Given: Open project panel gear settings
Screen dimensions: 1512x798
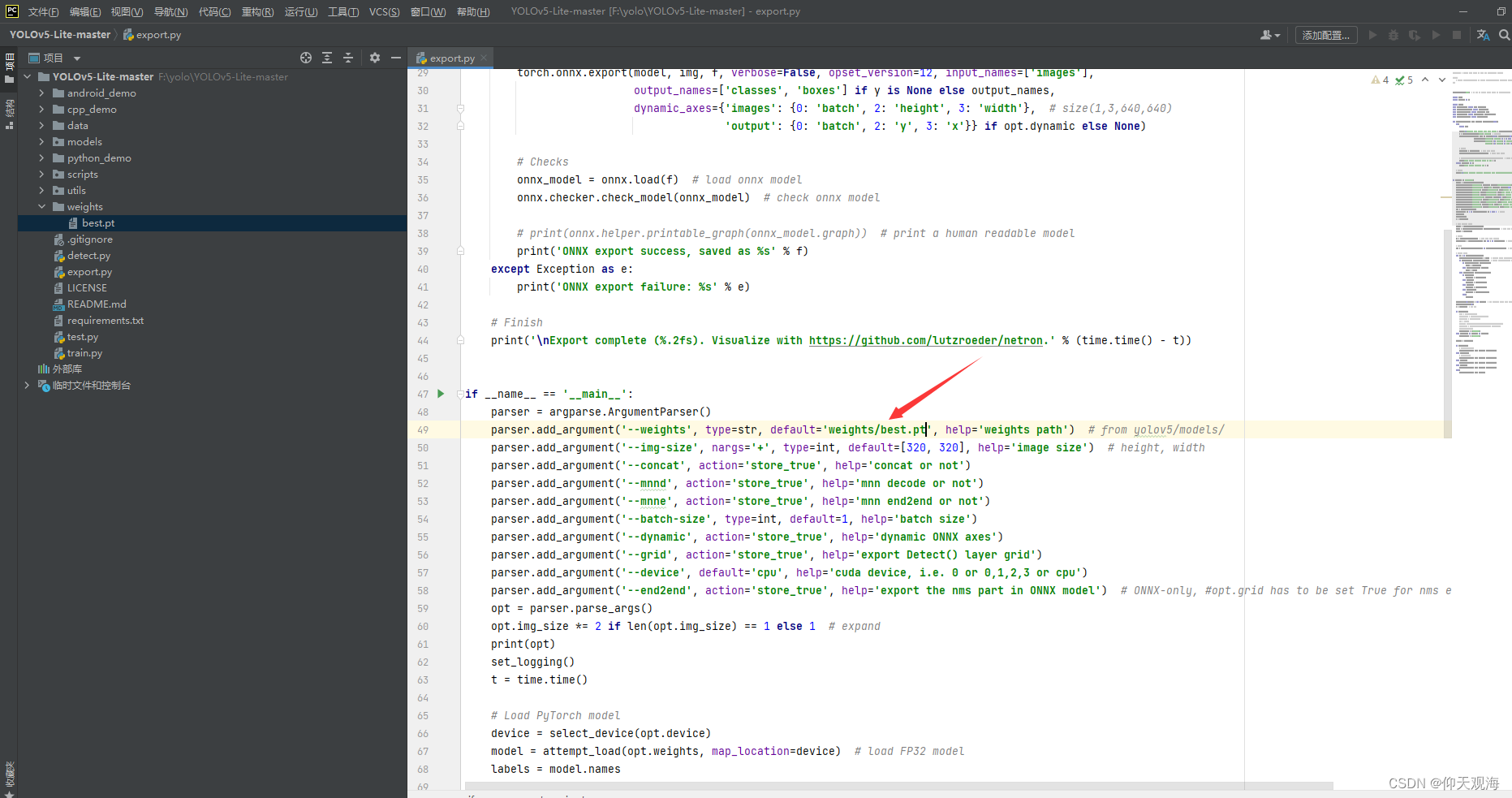Looking at the screenshot, I should (375, 58).
